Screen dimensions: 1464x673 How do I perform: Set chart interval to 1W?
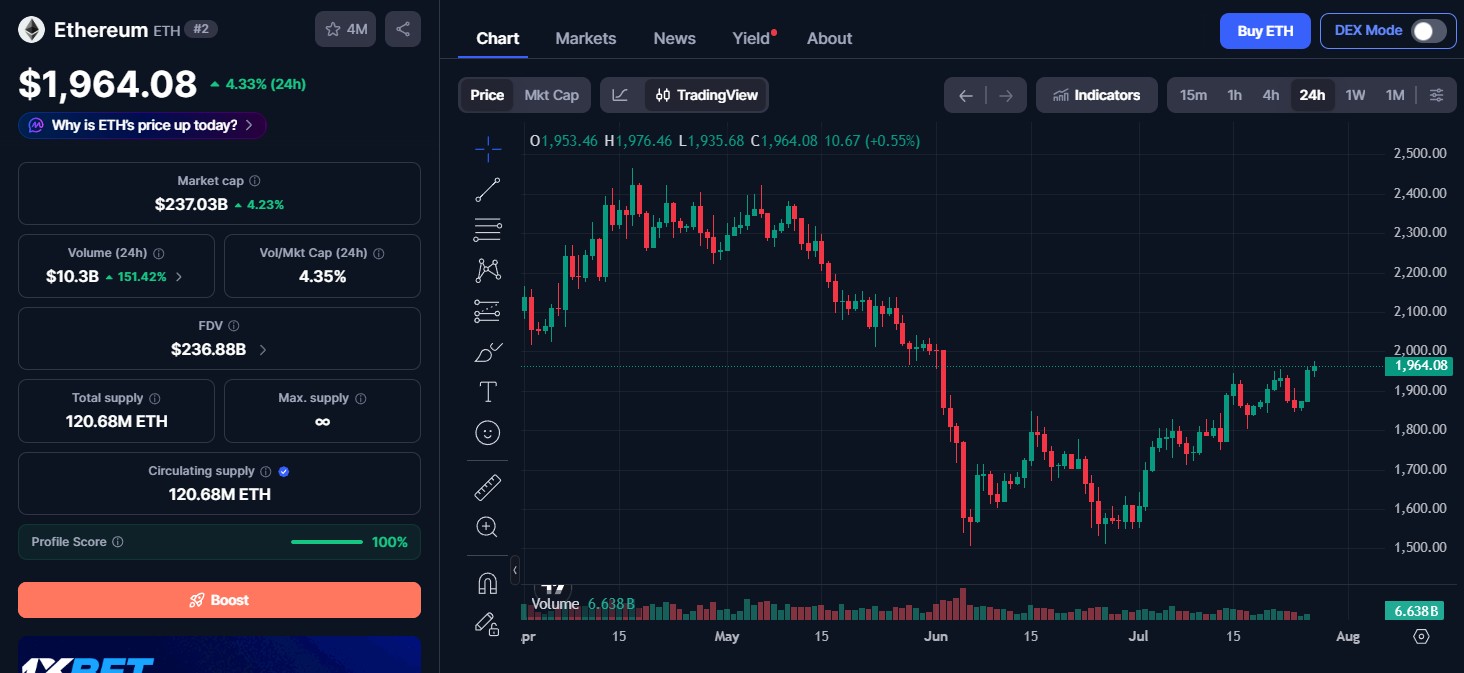click(1355, 95)
